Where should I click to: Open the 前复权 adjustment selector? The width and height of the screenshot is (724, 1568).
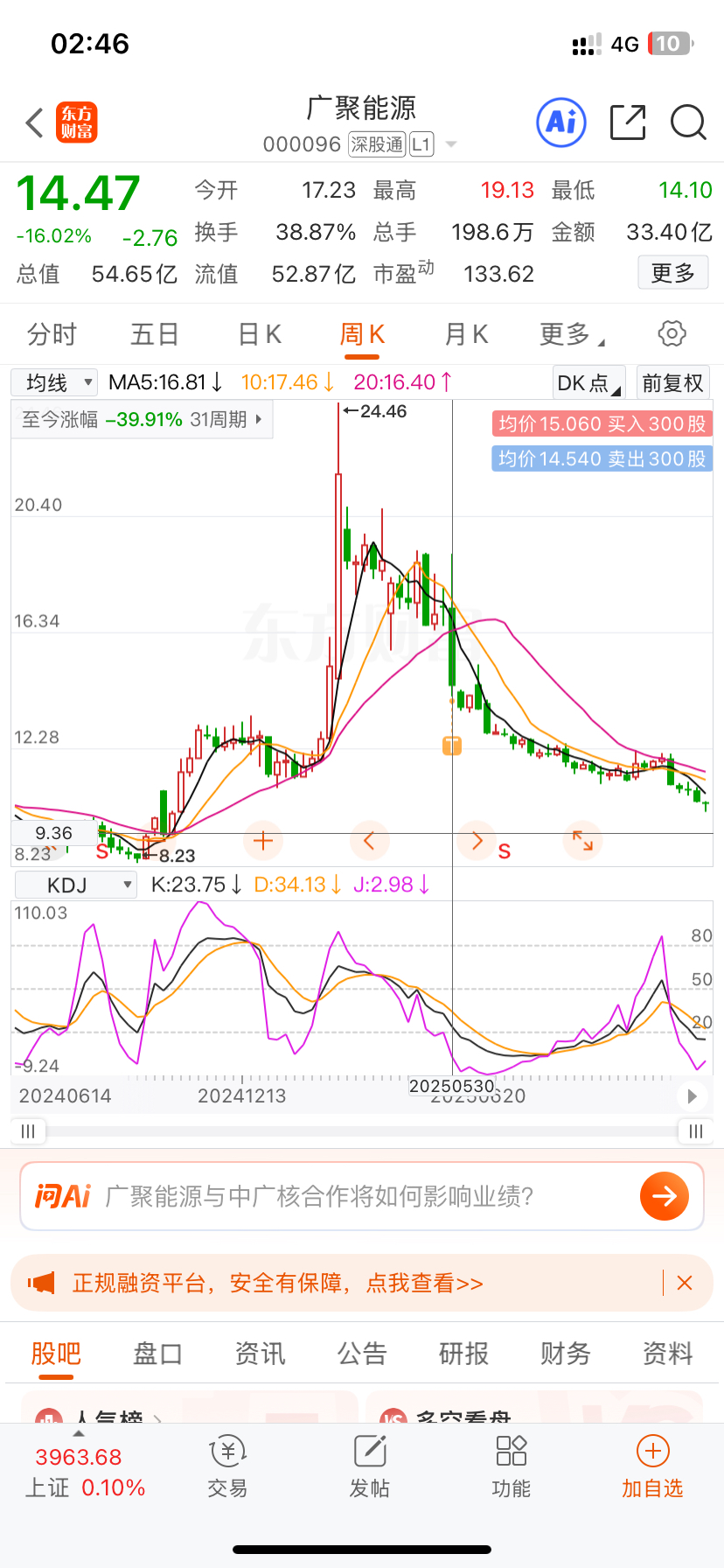pos(672,383)
